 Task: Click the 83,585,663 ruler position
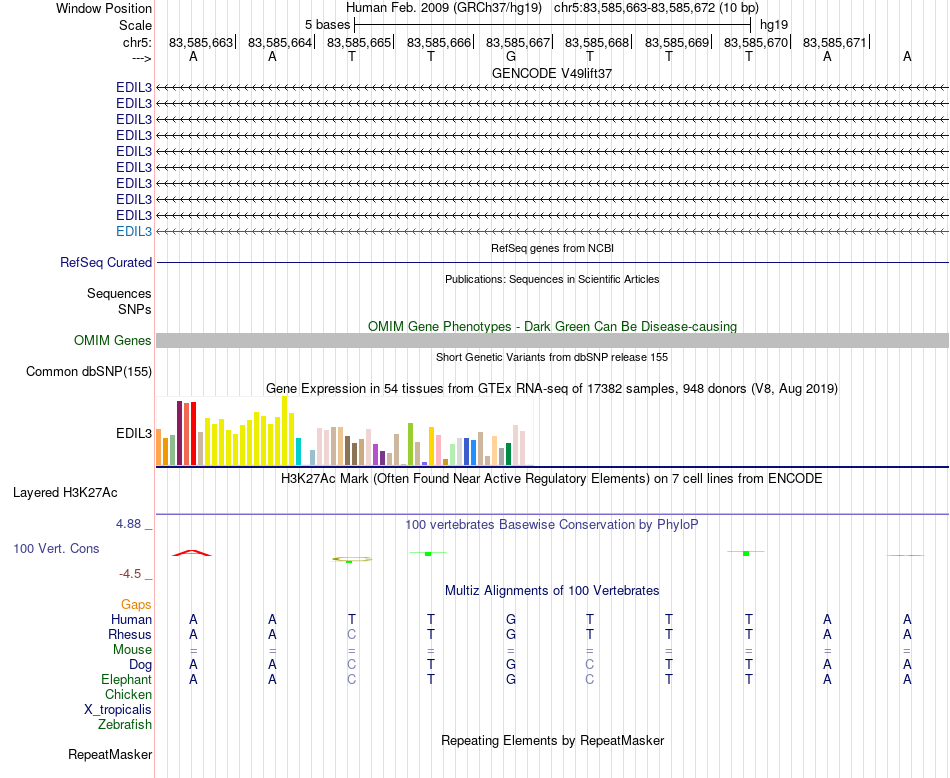click(201, 42)
